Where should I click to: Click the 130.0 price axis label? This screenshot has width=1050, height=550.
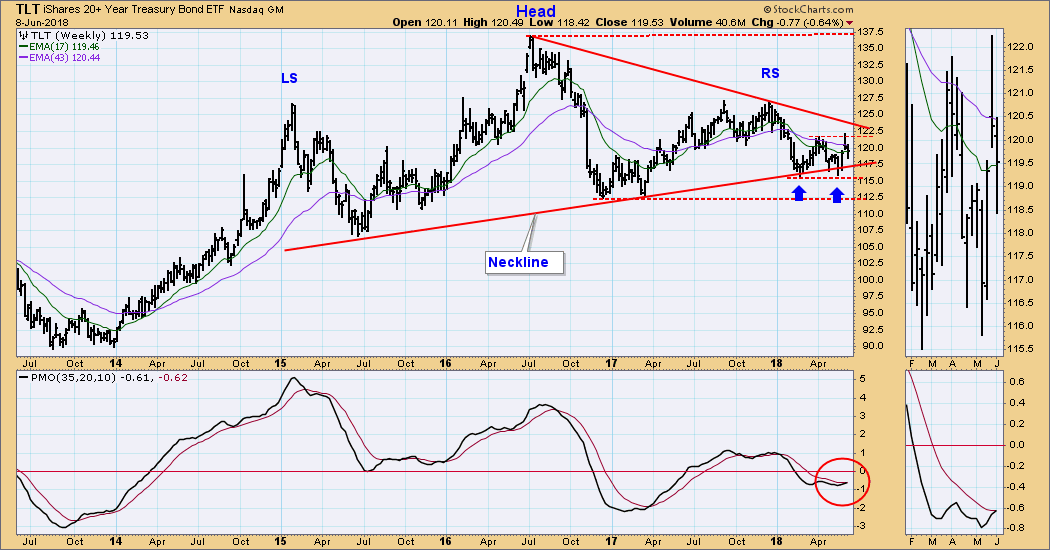pos(869,81)
